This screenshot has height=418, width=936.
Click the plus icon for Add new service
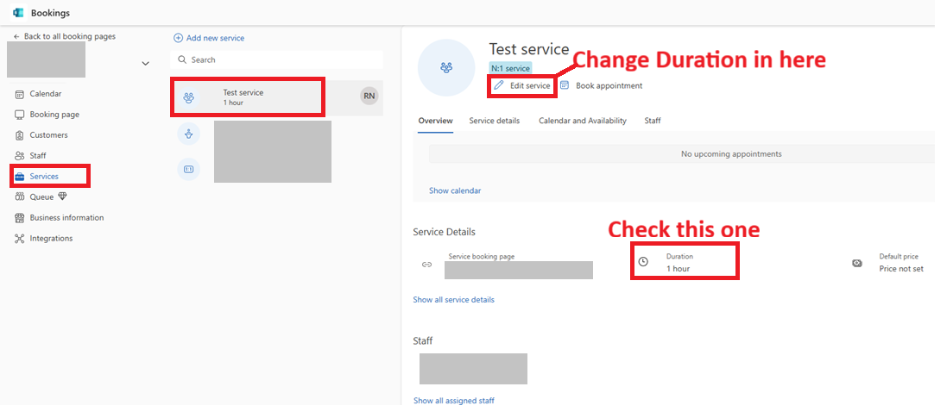click(178, 38)
